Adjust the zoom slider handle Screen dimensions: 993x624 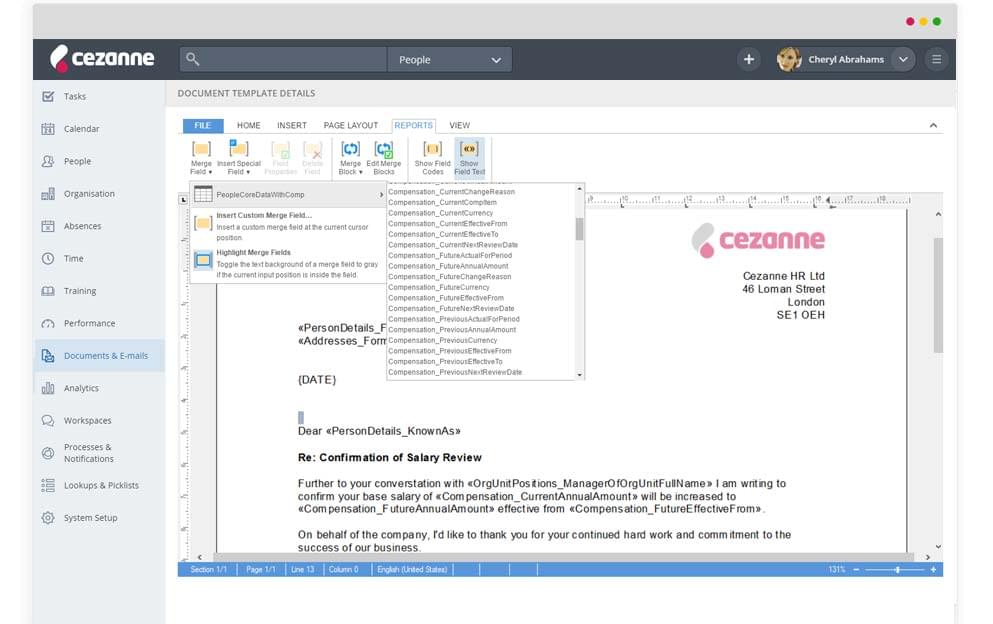pyautogui.click(x=897, y=570)
